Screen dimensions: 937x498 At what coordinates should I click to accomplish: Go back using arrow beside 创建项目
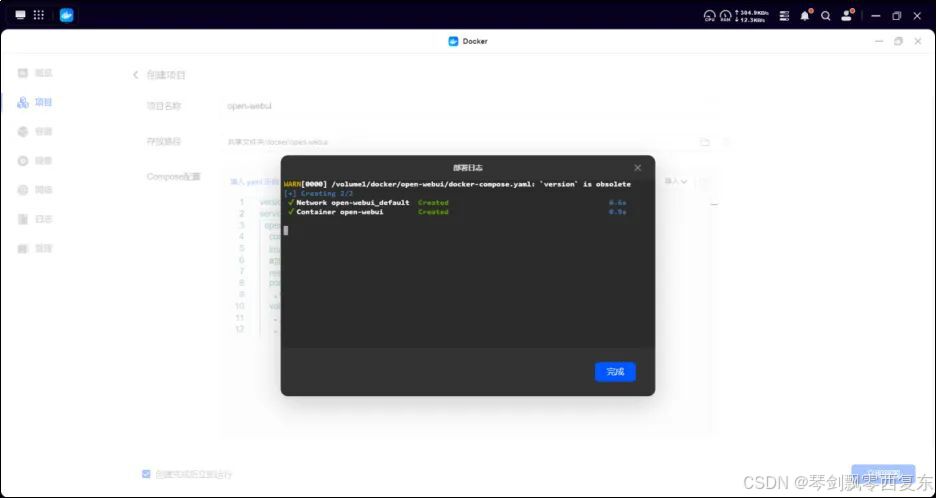136,75
